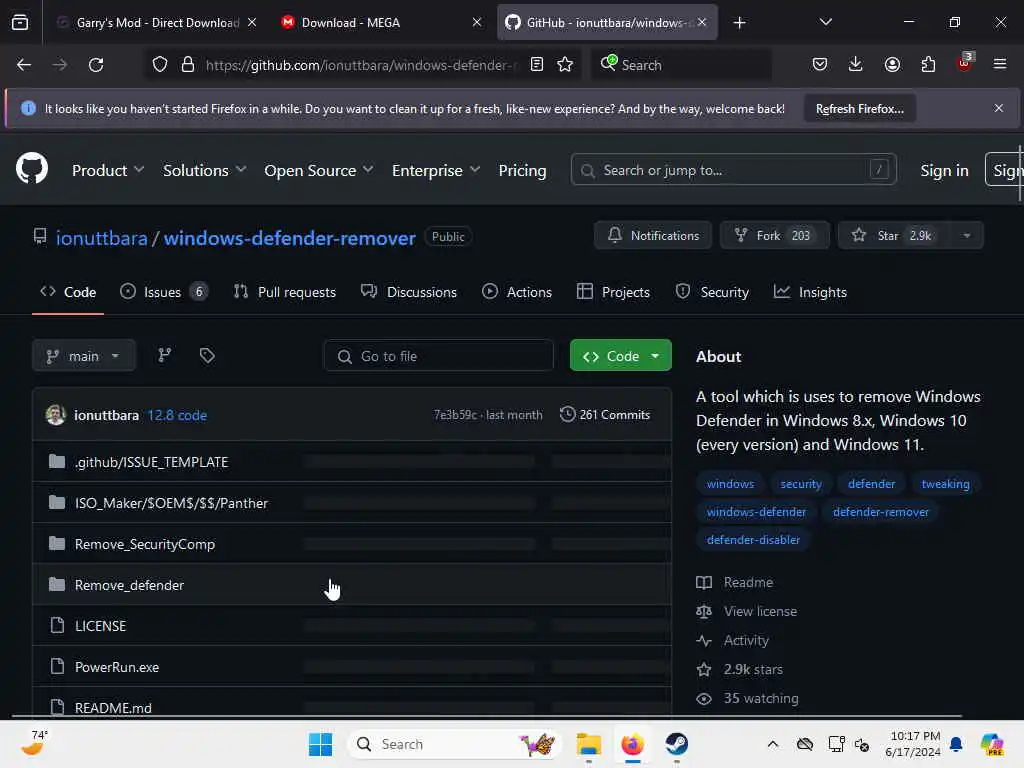Open the Firefox hamburger application menu
The height and width of the screenshot is (768, 1024).
1000,64
